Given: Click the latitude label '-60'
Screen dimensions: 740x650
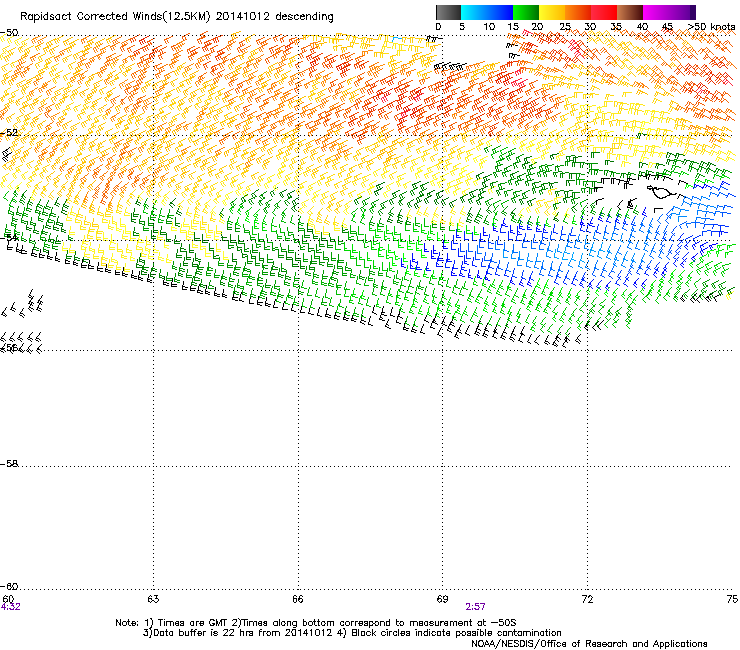Looking at the screenshot, I should [9, 586].
